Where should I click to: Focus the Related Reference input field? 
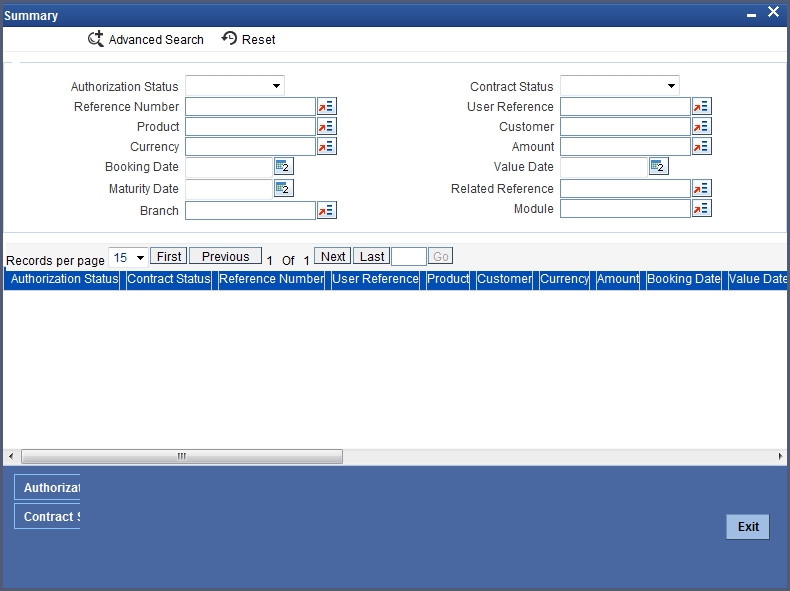click(625, 189)
